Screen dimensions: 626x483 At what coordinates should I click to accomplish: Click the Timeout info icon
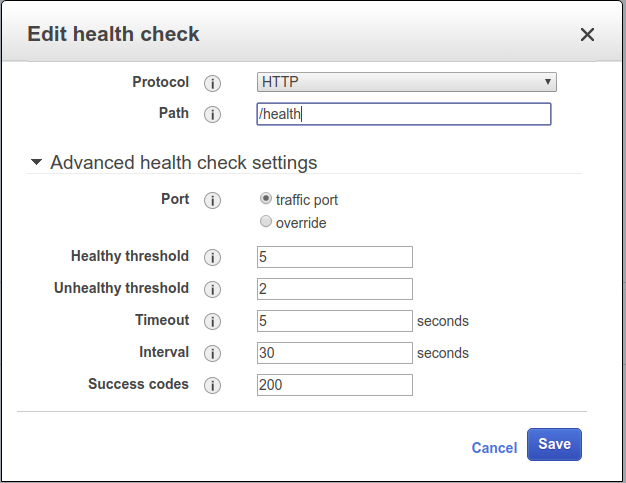click(x=212, y=321)
